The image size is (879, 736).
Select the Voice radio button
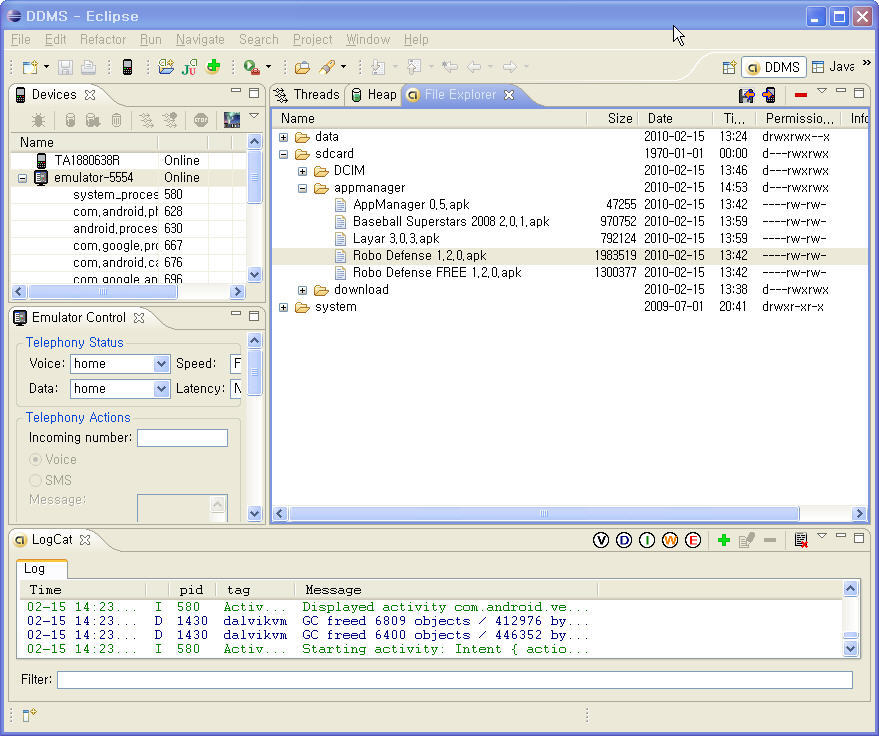[x=35, y=460]
